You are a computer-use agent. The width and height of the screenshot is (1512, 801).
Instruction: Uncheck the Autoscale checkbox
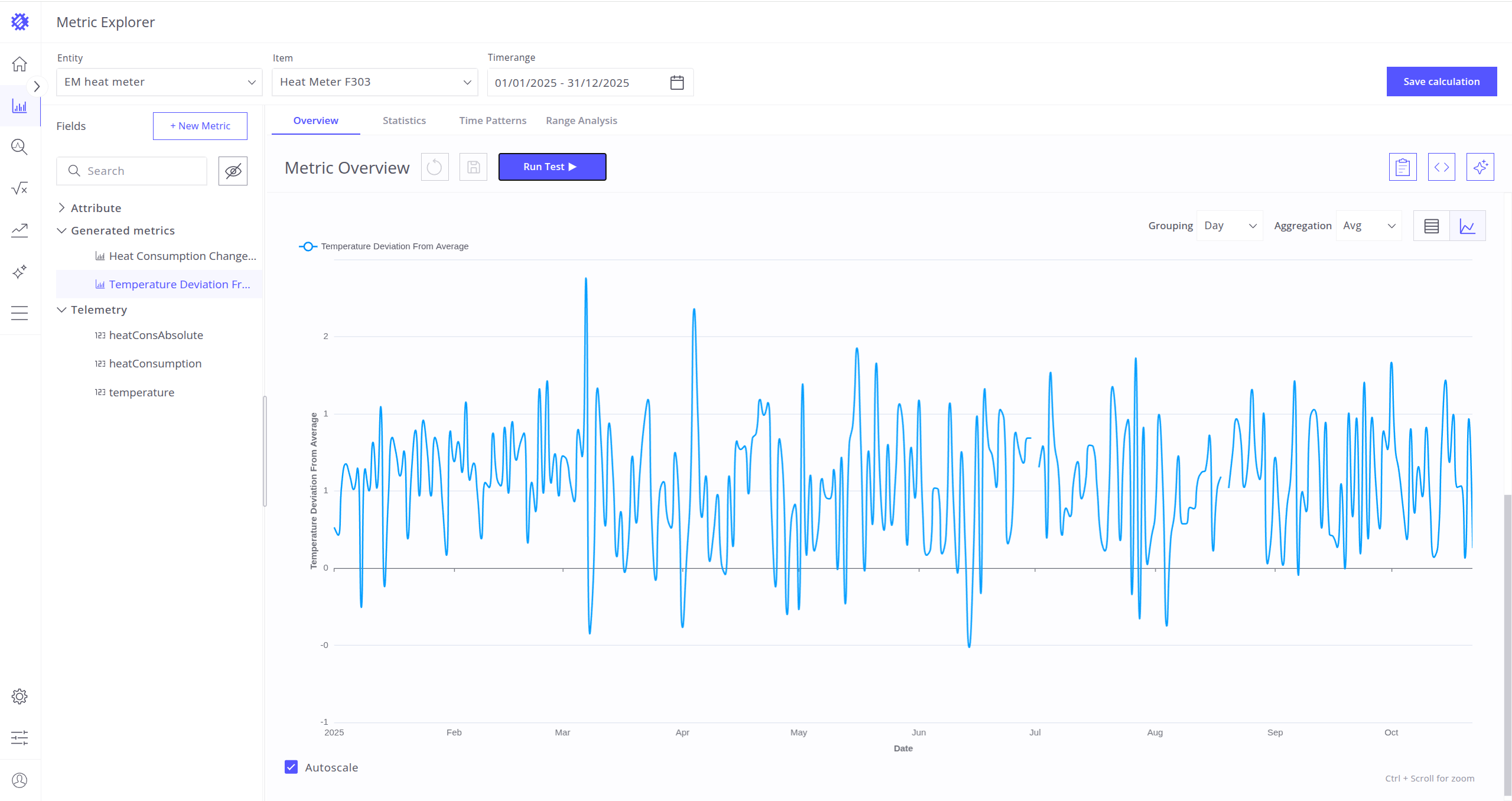[x=291, y=767]
